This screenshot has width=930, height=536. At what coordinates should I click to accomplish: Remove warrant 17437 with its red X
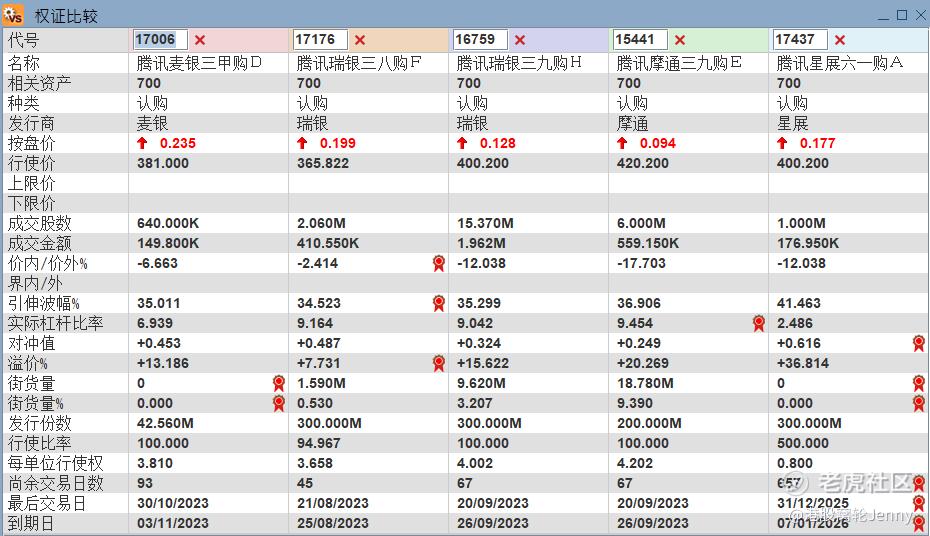(840, 40)
